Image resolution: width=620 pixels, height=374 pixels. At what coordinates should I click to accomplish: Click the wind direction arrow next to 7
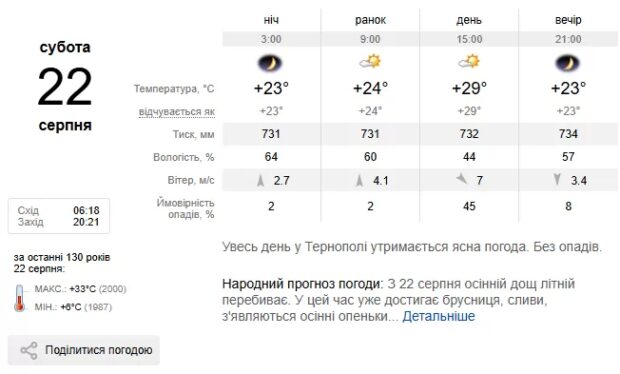pos(461,179)
